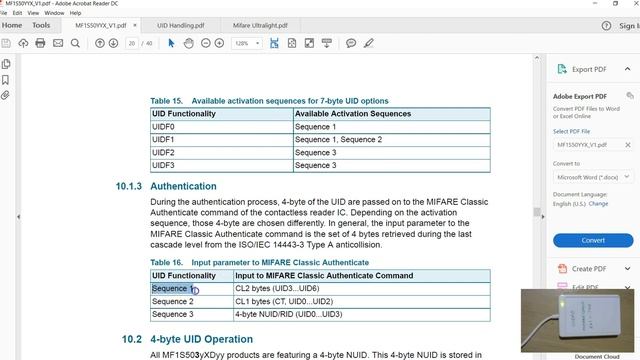Viewport: 640px width, 360px height.
Task: Click the Change language link
Action: pos(598,204)
